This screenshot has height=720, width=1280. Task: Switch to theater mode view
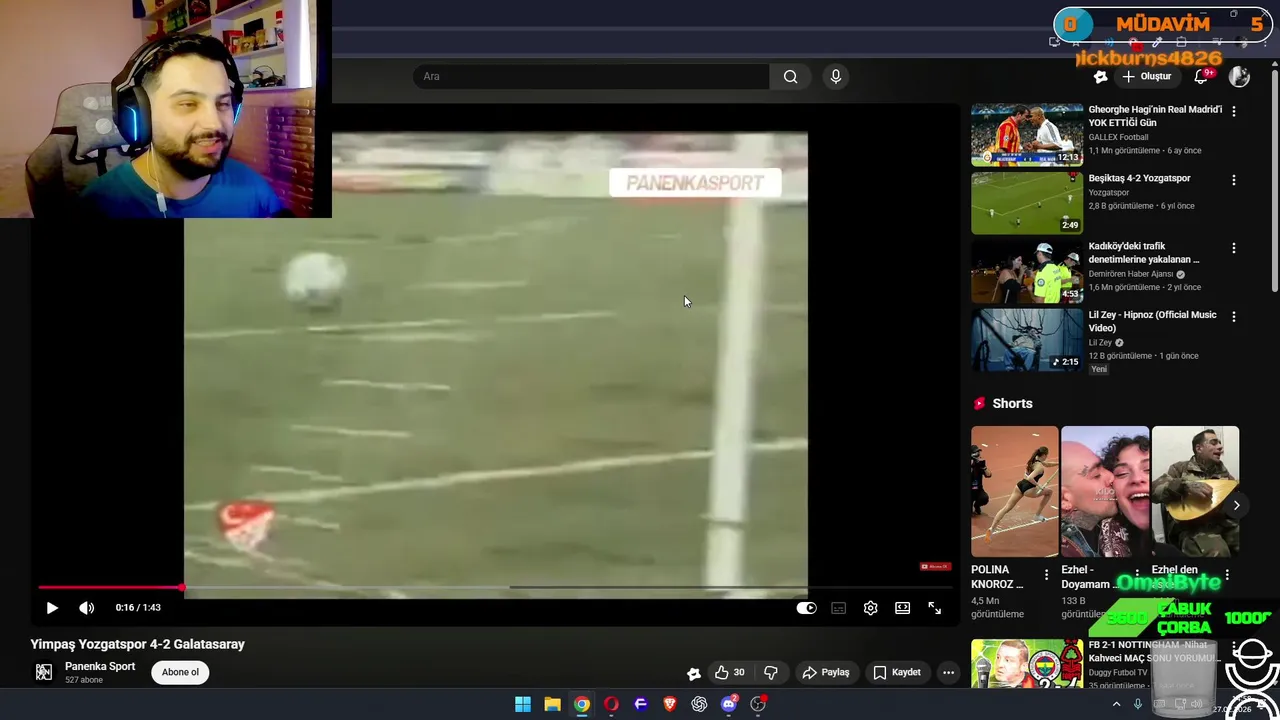pyautogui.click(x=903, y=608)
